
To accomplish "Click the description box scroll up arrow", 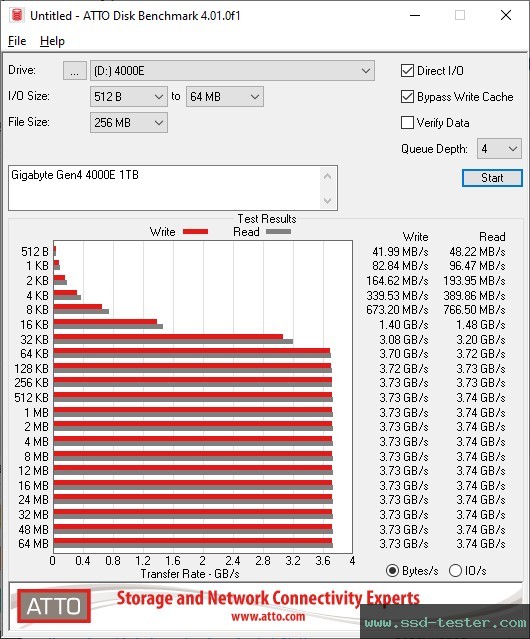I will point(328,176).
